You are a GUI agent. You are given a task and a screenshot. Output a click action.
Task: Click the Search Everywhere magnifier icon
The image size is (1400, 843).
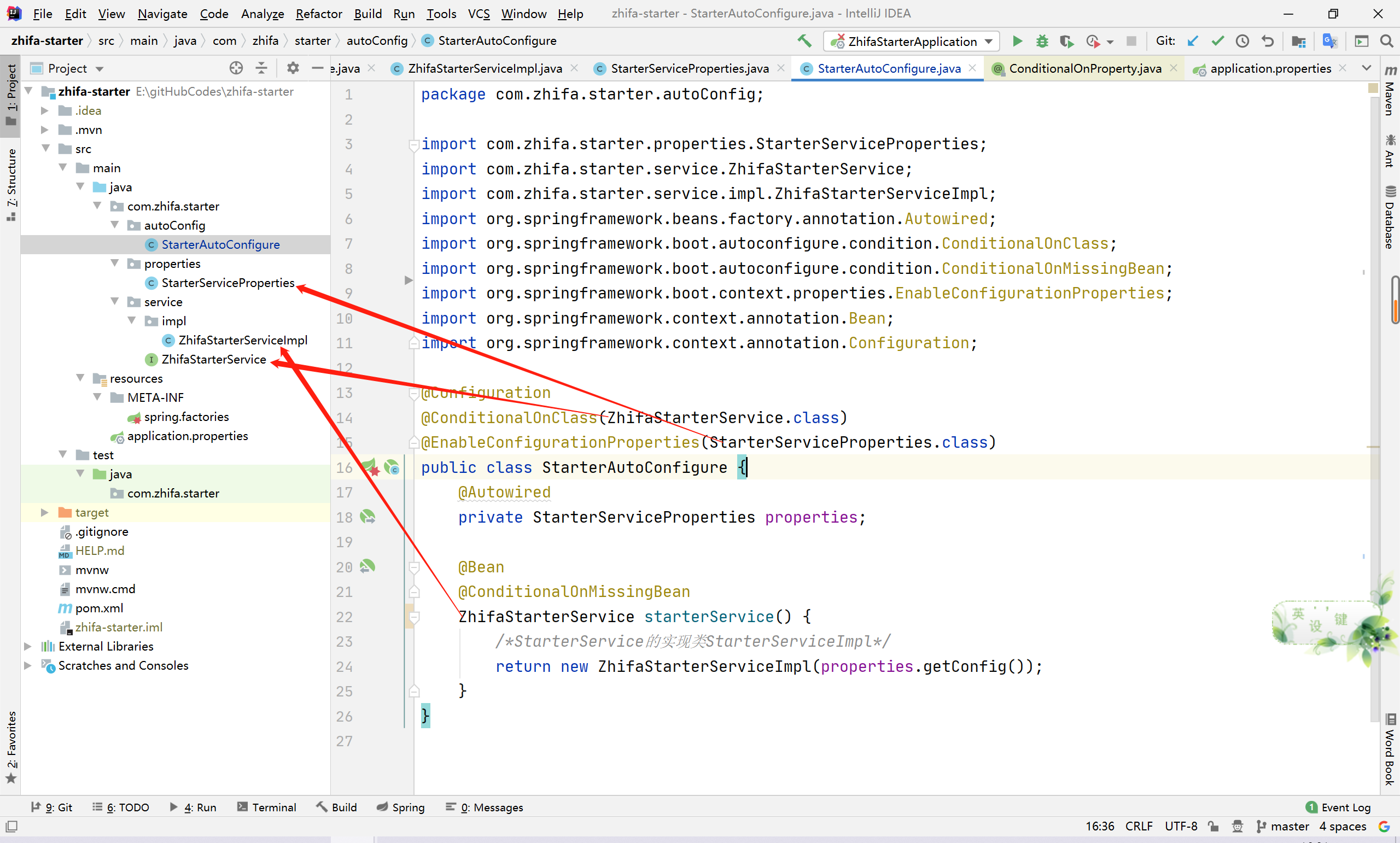coord(1386,41)
